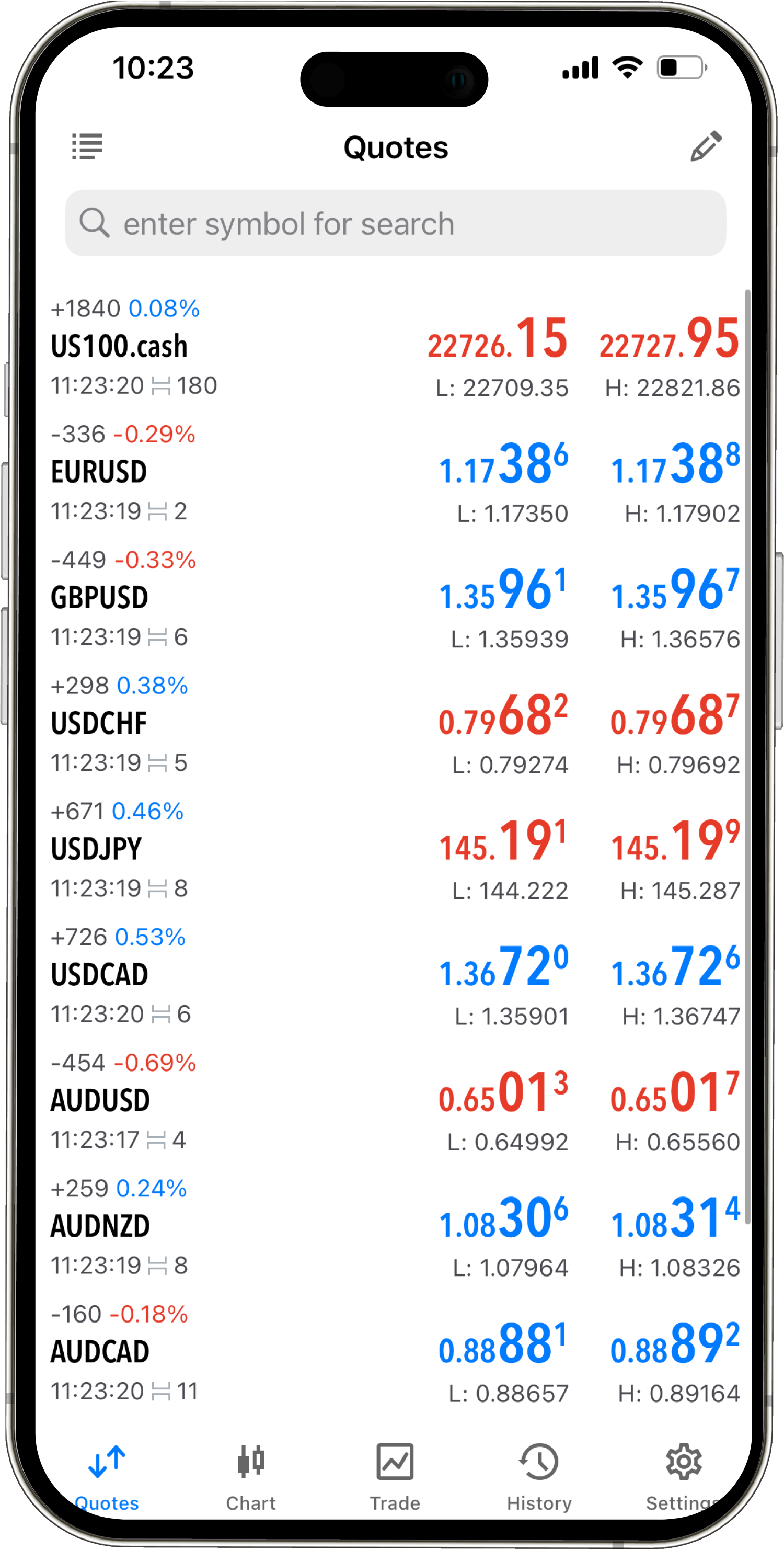Tap the magnifier search icon
This screenshot has width=784, height=1550.
pos(95,223)
